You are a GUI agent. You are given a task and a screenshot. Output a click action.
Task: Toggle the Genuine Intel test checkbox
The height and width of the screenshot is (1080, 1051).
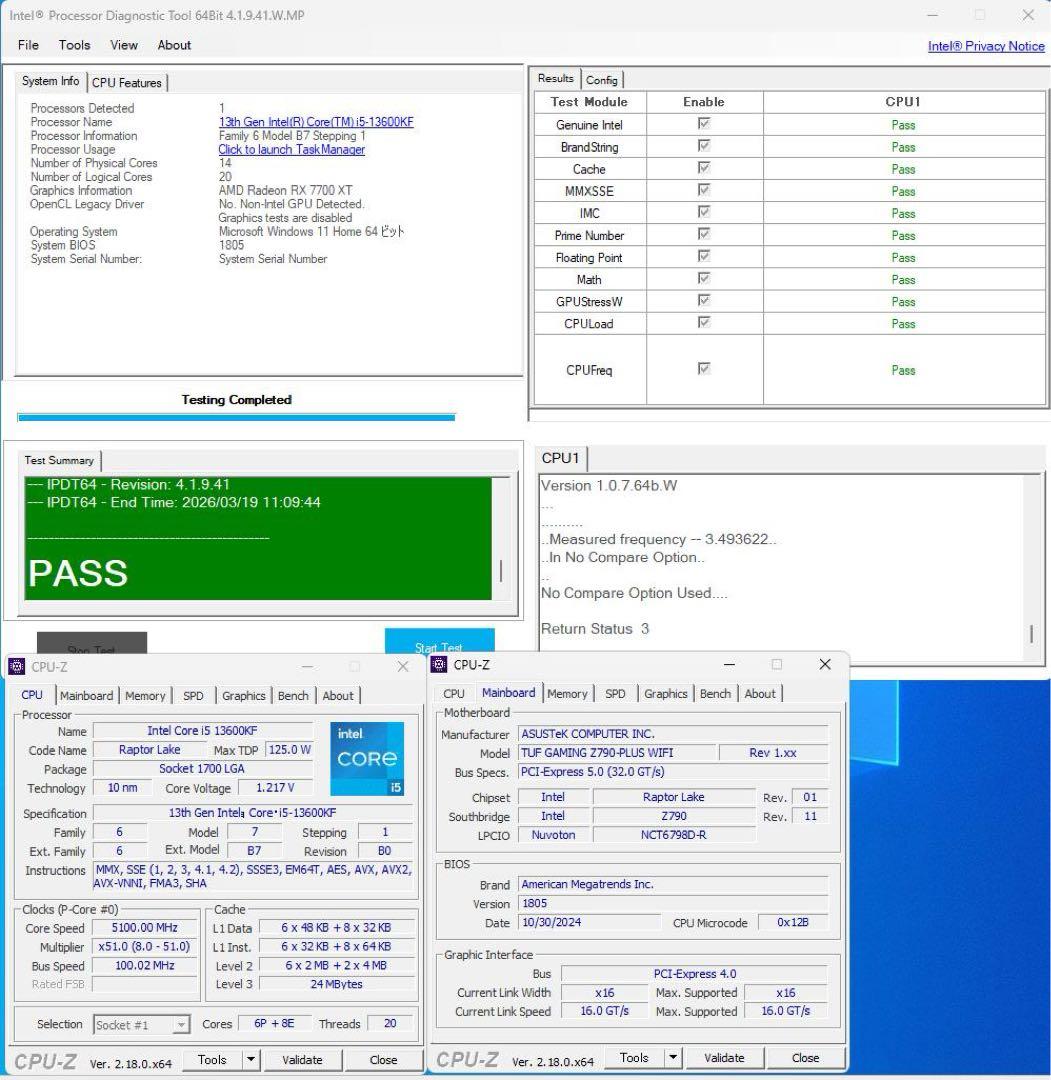[703, 123]
